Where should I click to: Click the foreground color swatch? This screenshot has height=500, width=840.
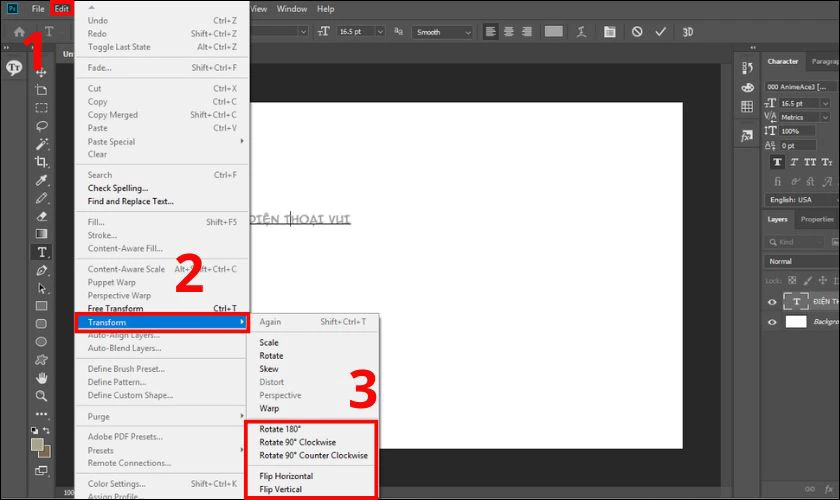(37, 445)
